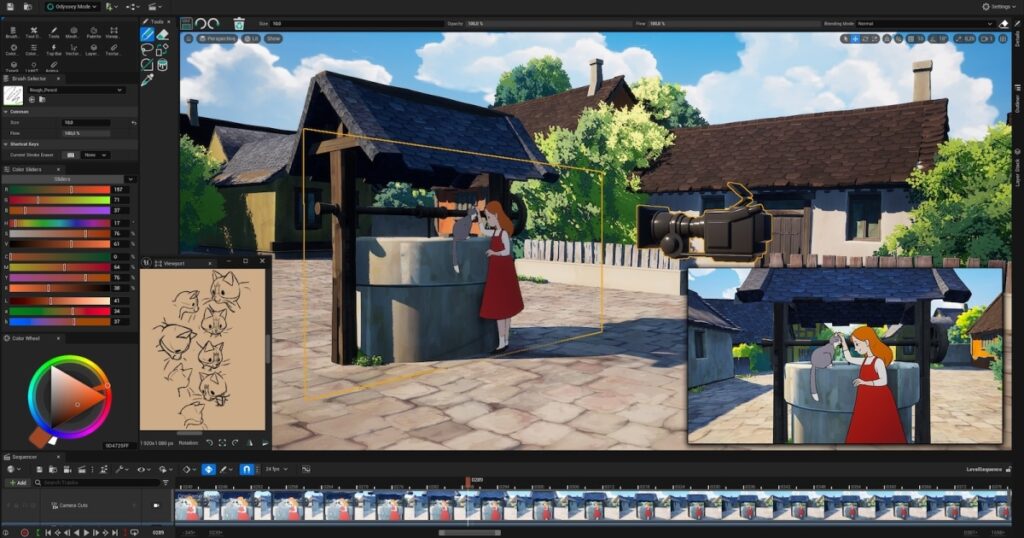Select the eraser tool in Tools panel
The image size is (1024, 538).
coord(162,34)
